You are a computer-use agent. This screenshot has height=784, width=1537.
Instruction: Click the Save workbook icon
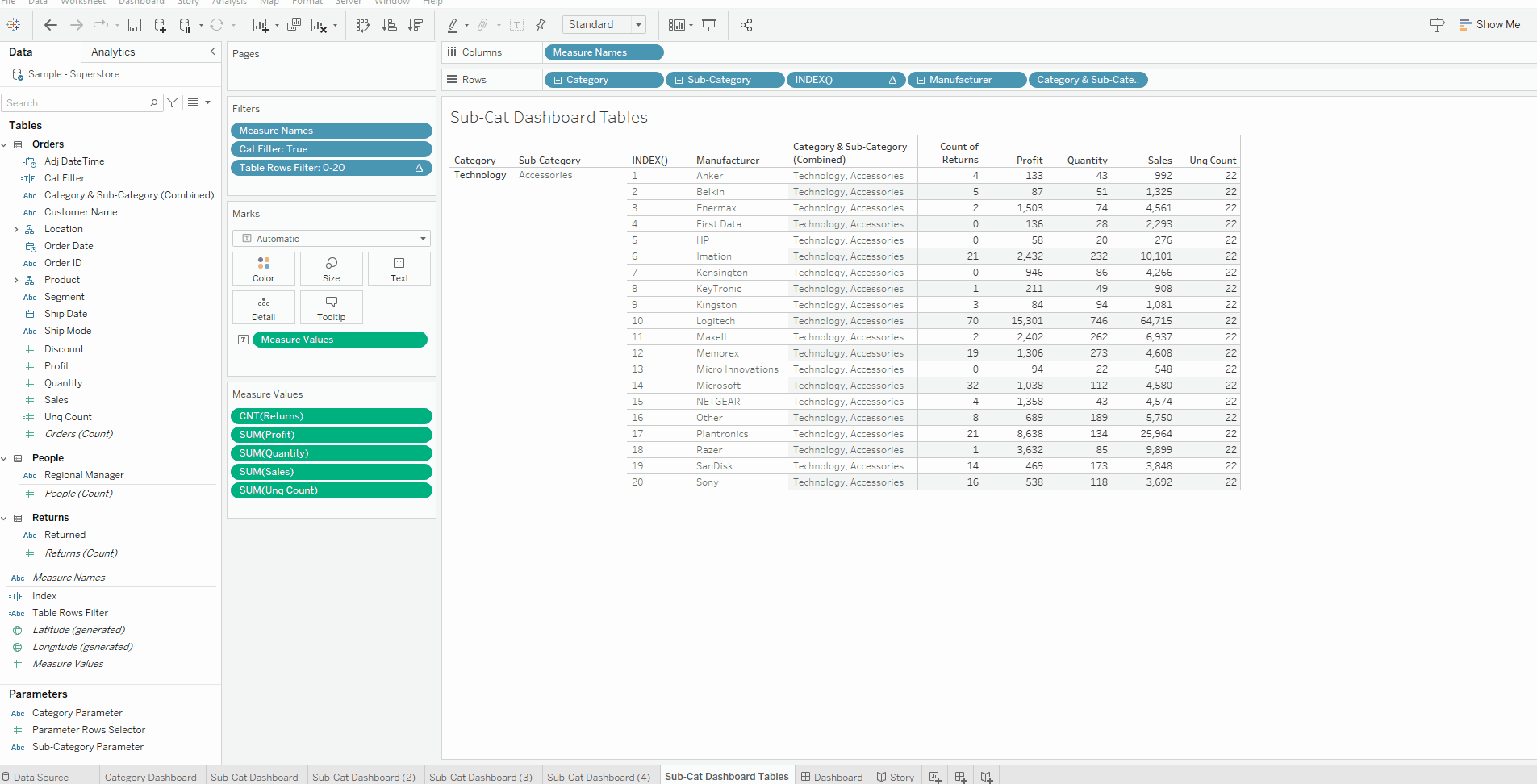[135, 25]
